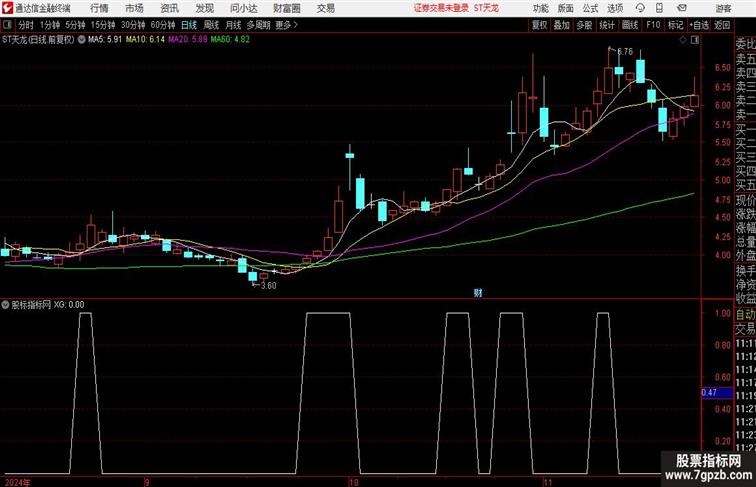Expand the dropdown beside 股标指标网 XG indicator
Viewport: 756px width, 487px height.
(x=5, y=305)
